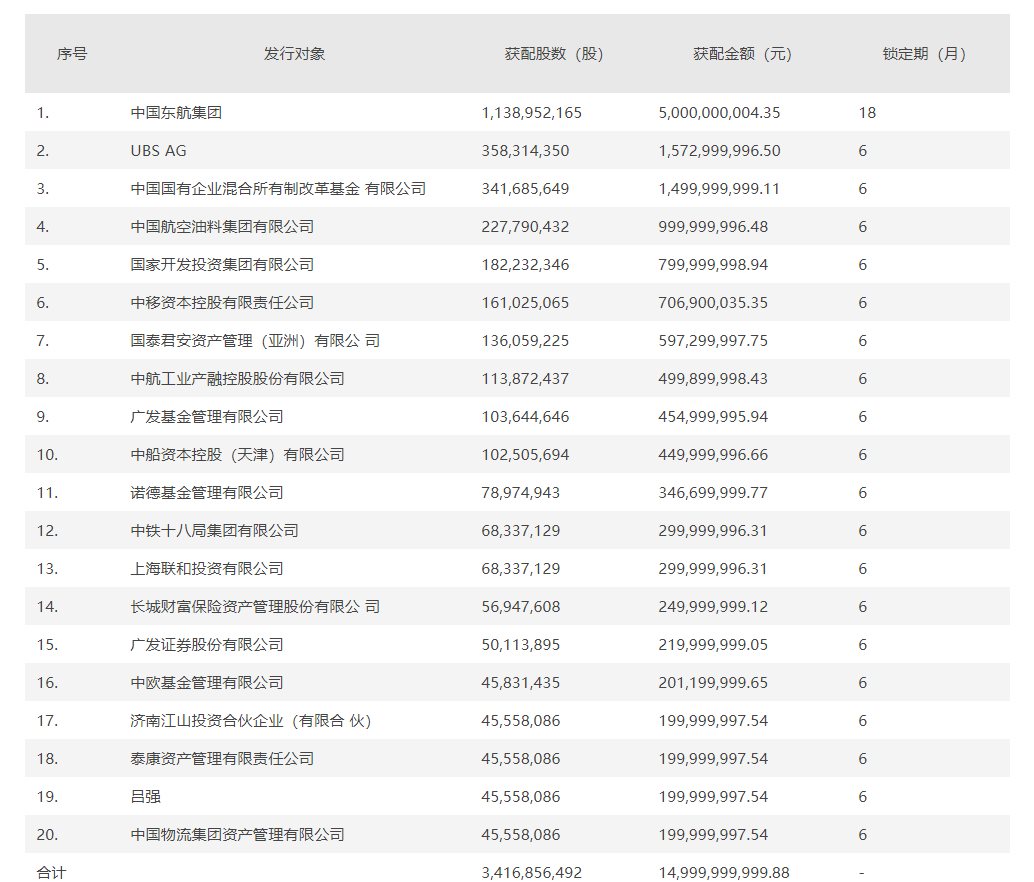
Task: Click amount 449,999,996.66
Action: coord(713,455)
